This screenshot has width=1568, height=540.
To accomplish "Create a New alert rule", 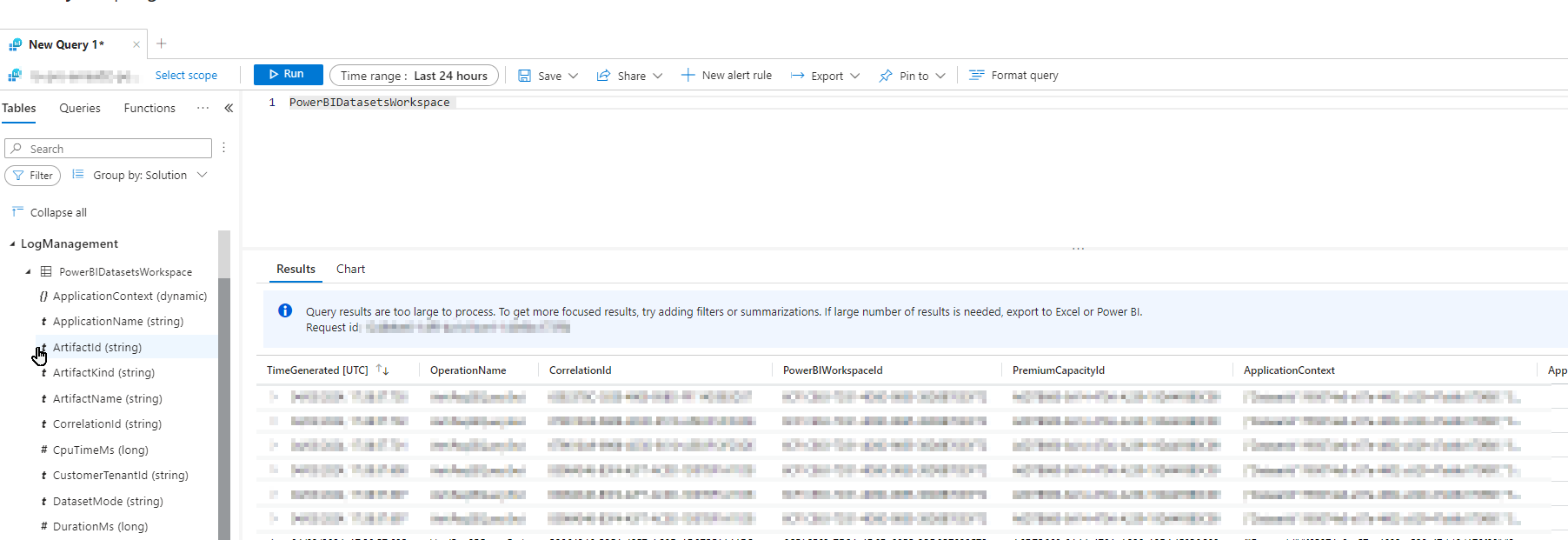I will [x=727, y=76].
